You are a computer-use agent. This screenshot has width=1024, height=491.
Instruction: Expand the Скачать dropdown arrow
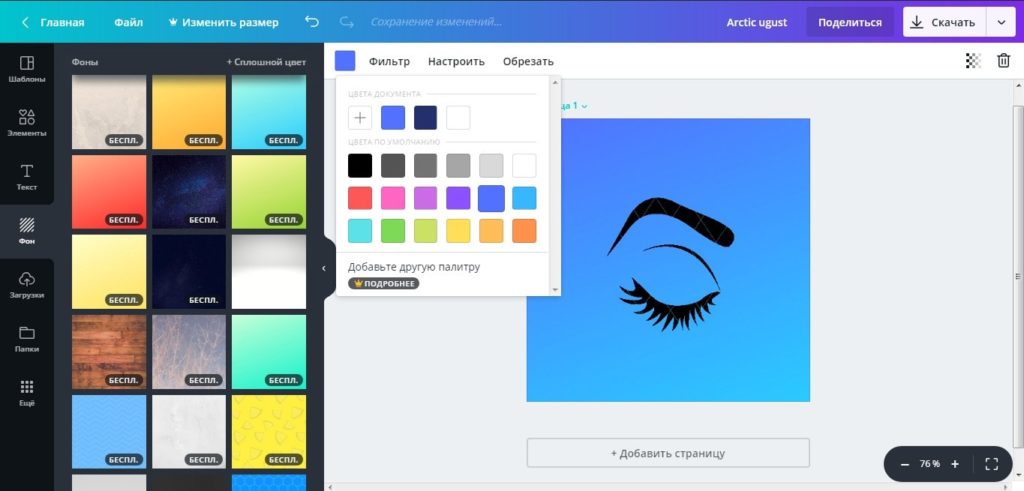coord(1001,22)
